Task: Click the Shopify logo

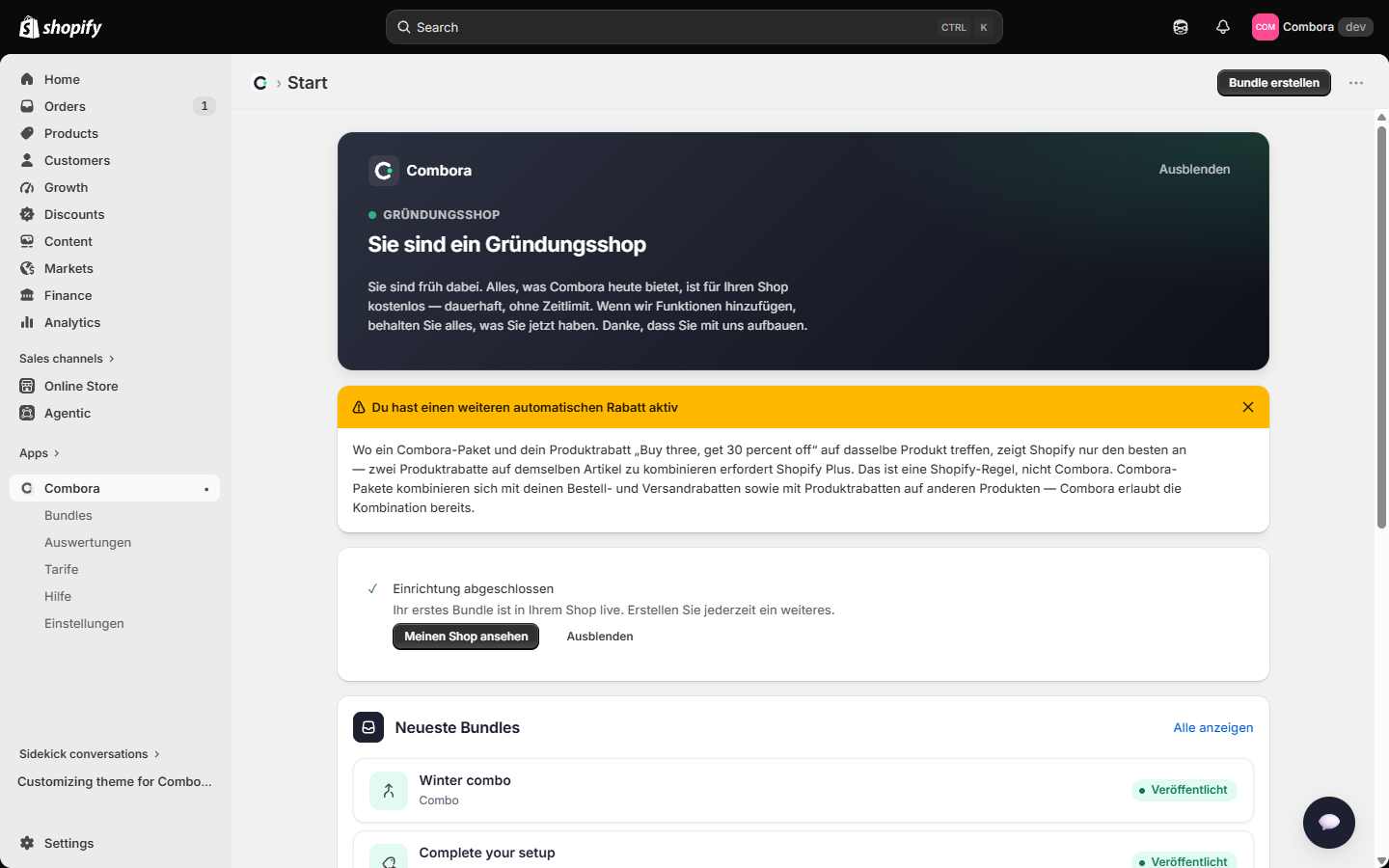Action: coord(61,27)
